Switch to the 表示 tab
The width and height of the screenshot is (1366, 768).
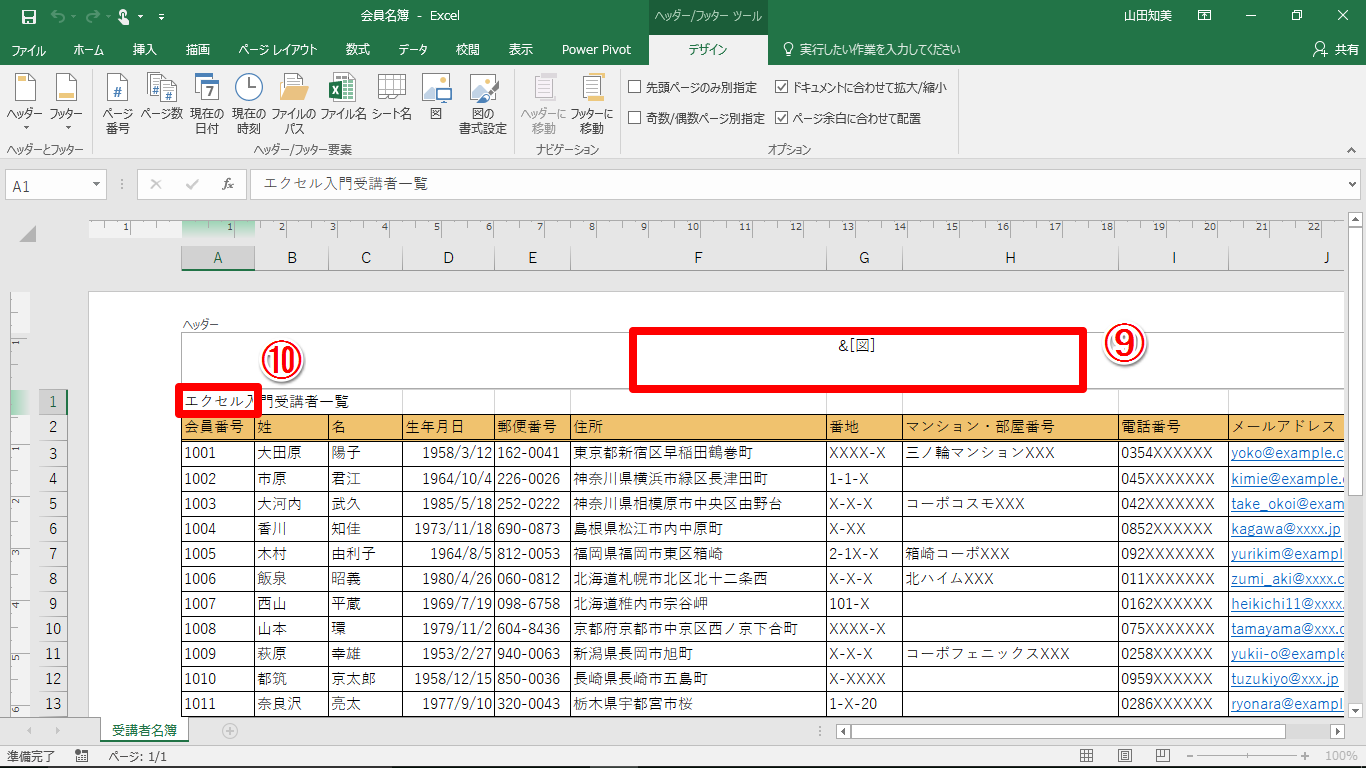coord(520,49)
